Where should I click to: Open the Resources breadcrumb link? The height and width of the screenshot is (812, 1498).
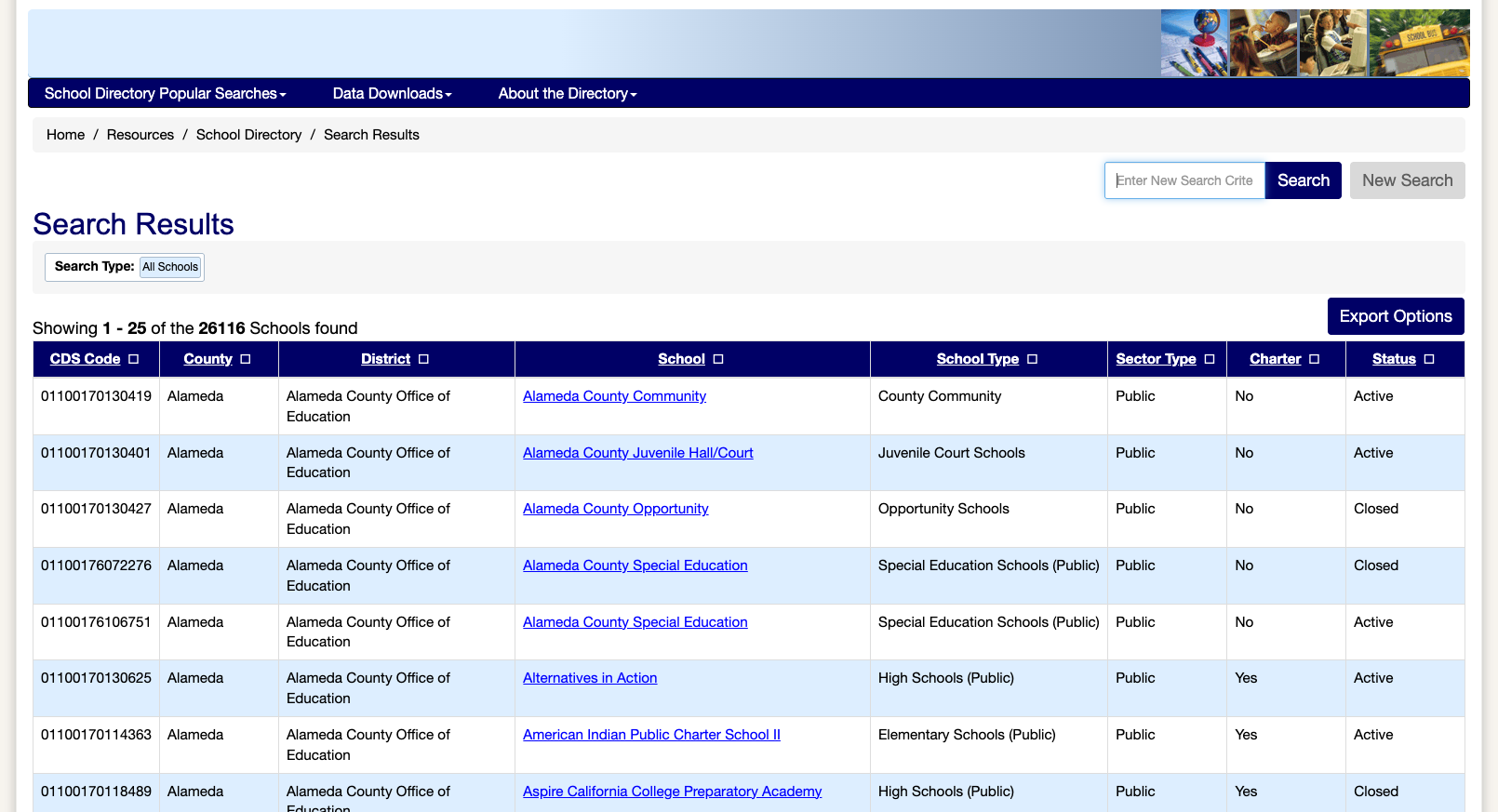pos(140,135)
